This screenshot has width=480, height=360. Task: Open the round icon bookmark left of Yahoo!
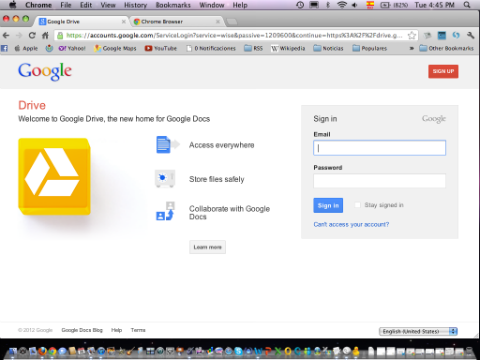[49, 48]
